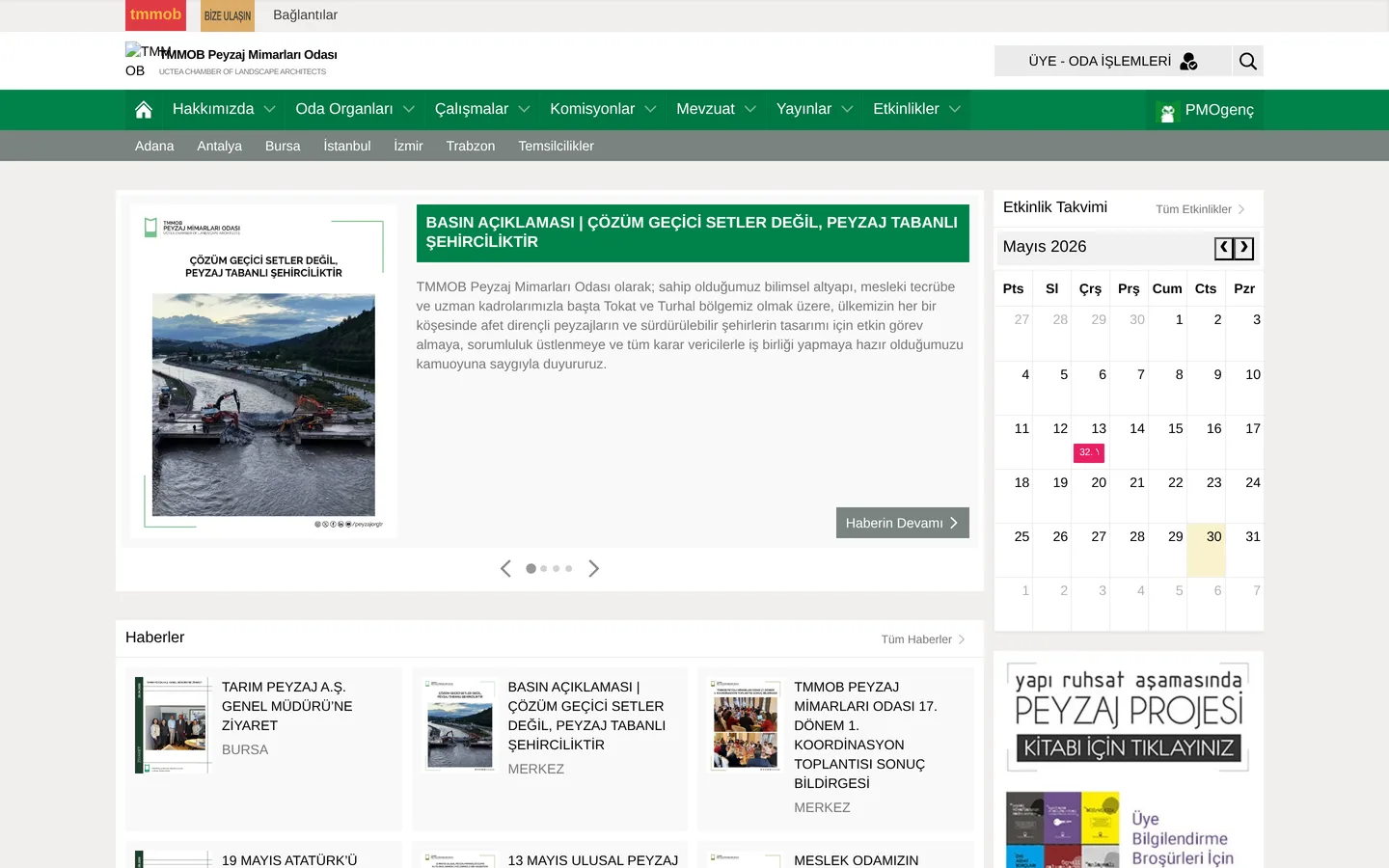1389x868 pixels.
Task: Open the Bursa branch page
Action: (x=283, y=147)
